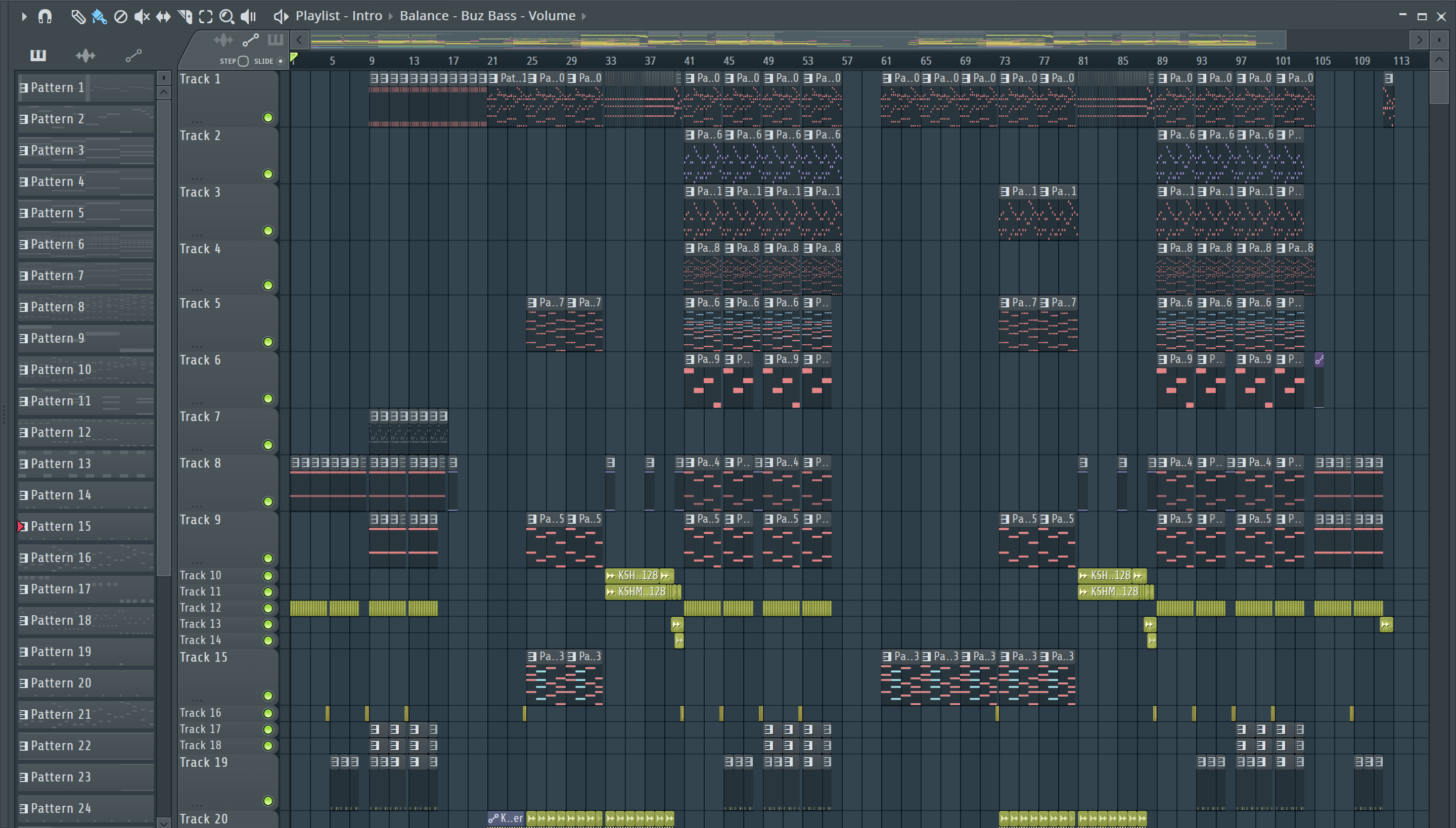Mute Track 1 with its green LED
The width and height of the screenshot is (1456, 828).
pos(268,118)
